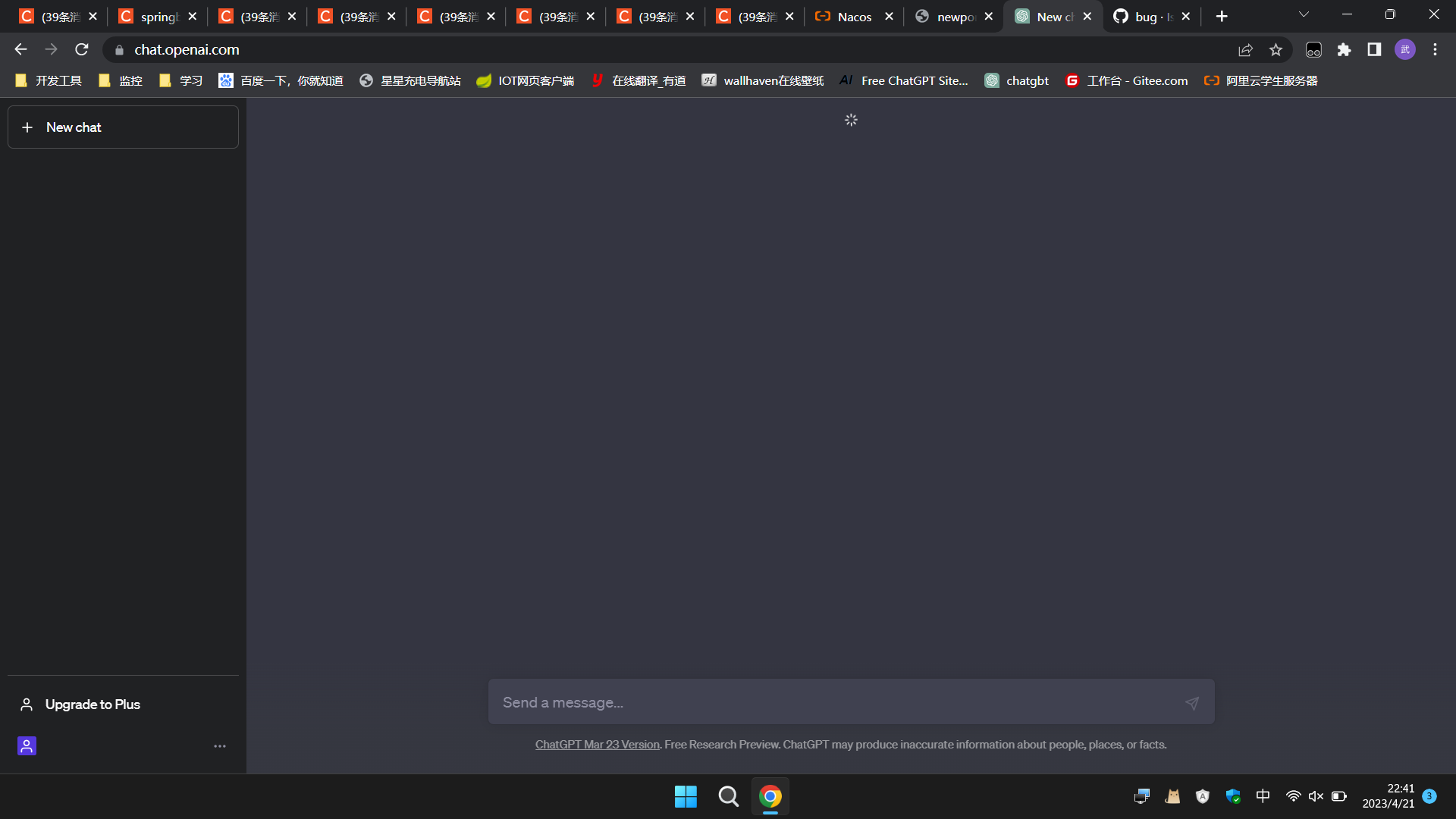Click the reload page icon
This screenshot has width=1456, height=819.
(x=81, y=49)
